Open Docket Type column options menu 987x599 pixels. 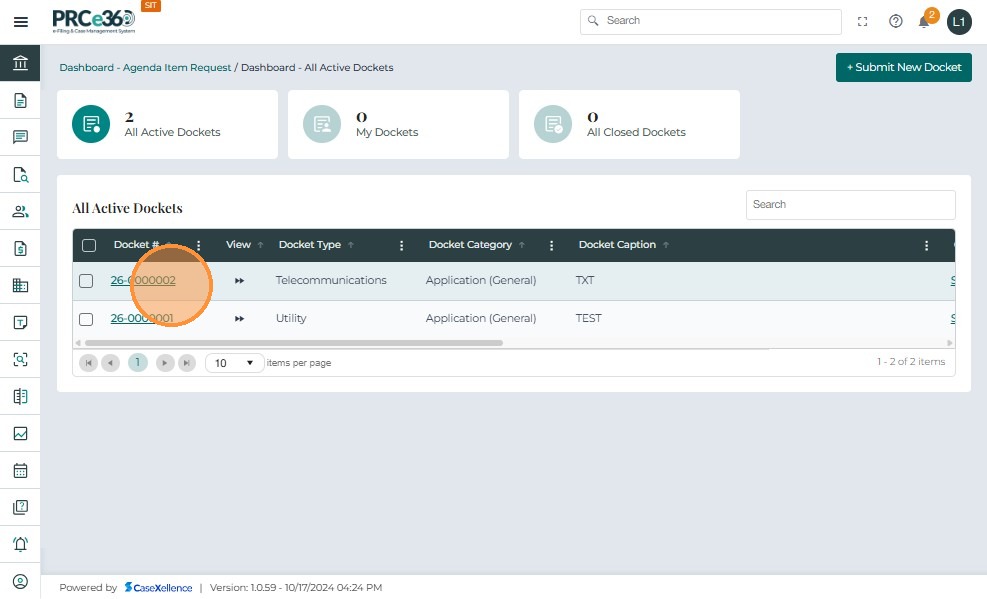pyautogui.click(x=402, y=245)
